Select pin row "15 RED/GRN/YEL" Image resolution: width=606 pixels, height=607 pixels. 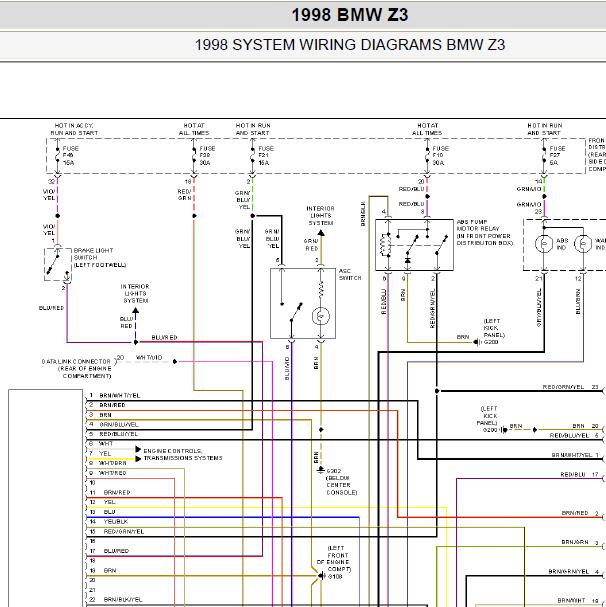[x=117, y=532]
